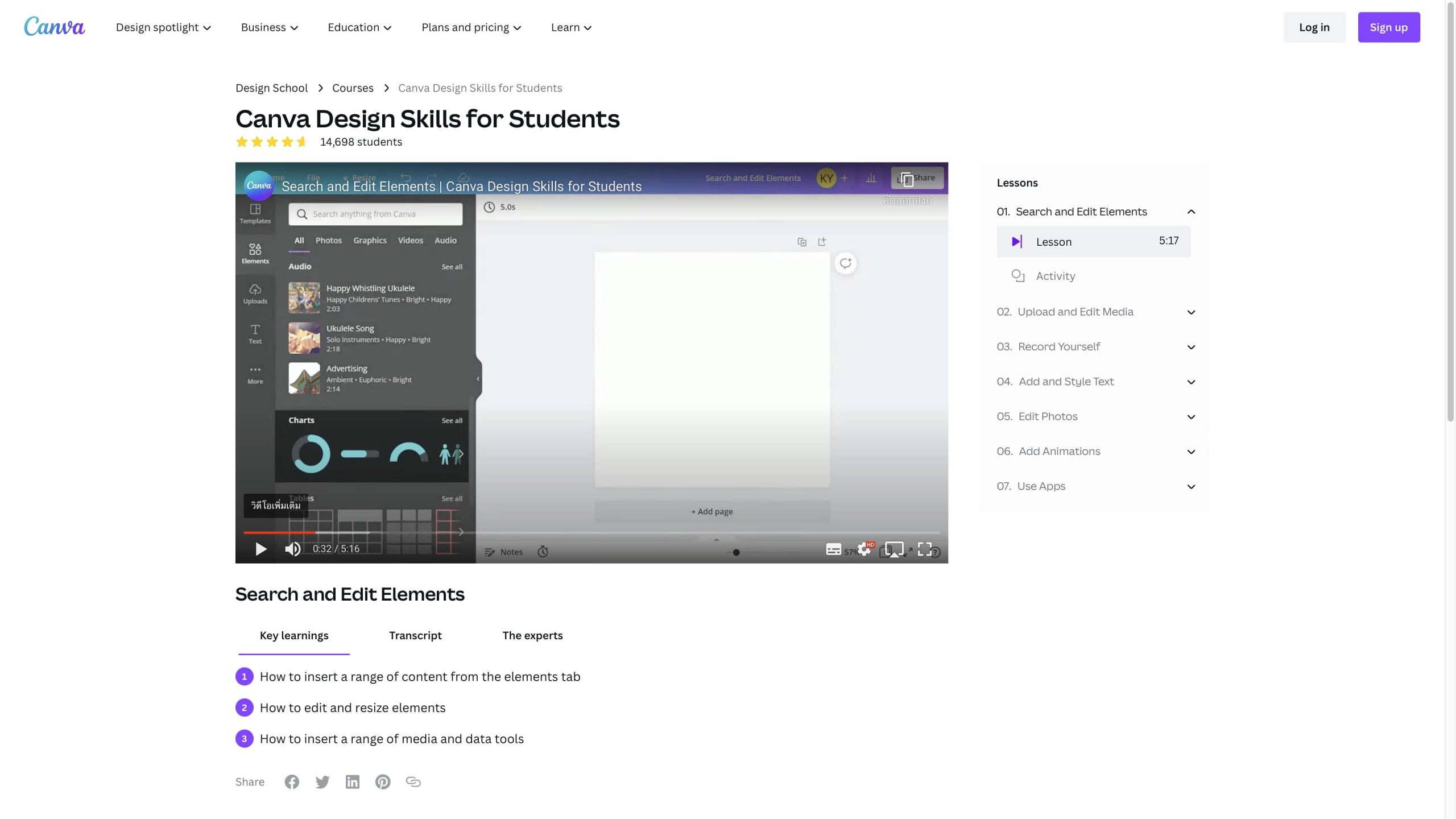Enter fullscreen video mode

pos(925,549)
